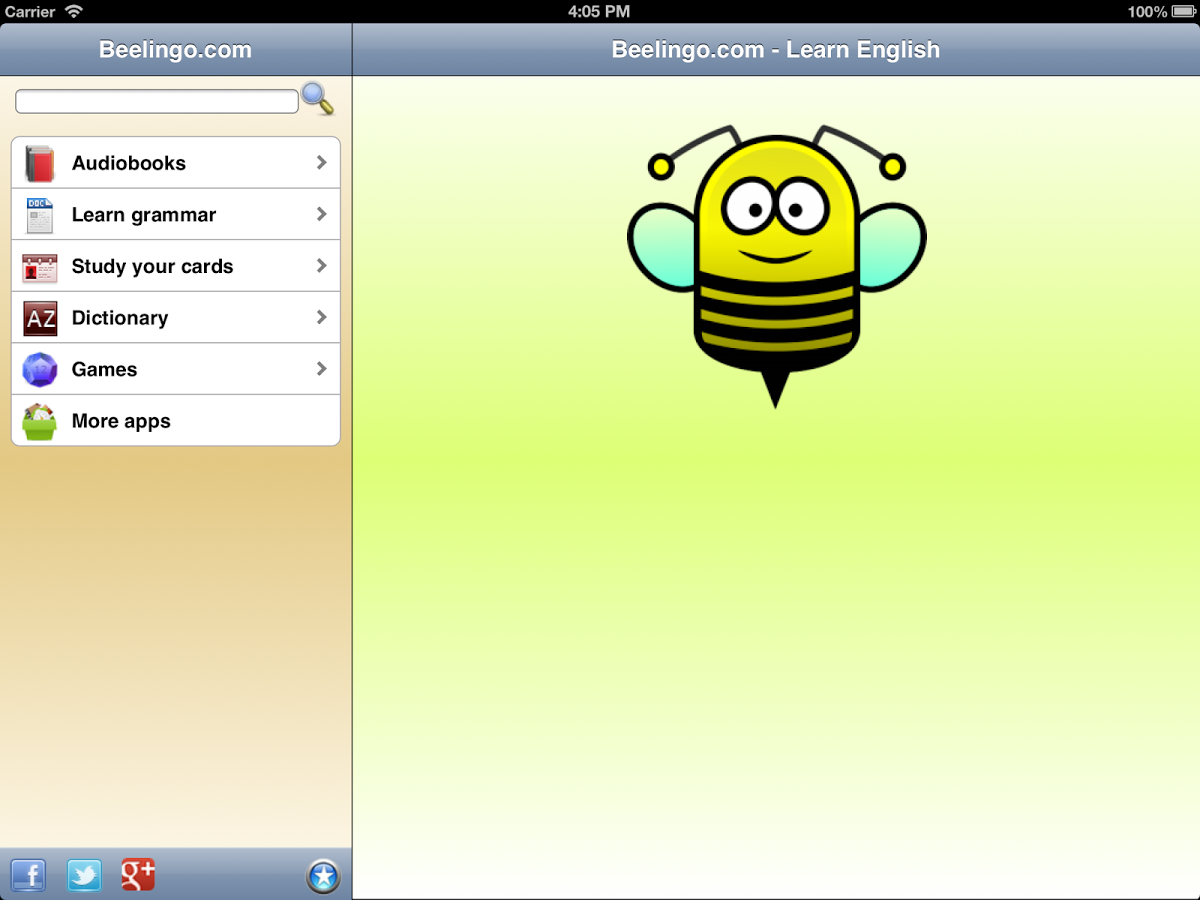Tap the star rating icon
Screen dimensions: 1200x900
pyautogui.click(x=323, y=877)
